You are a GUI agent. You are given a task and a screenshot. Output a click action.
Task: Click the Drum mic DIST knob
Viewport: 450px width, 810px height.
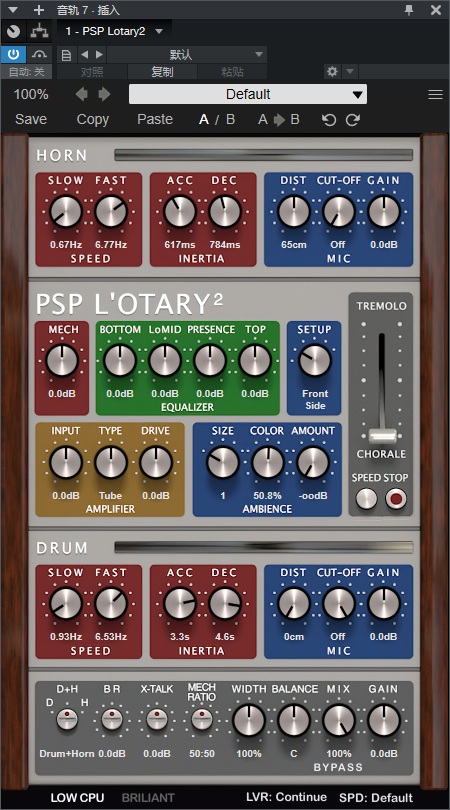tap(294, 604)
